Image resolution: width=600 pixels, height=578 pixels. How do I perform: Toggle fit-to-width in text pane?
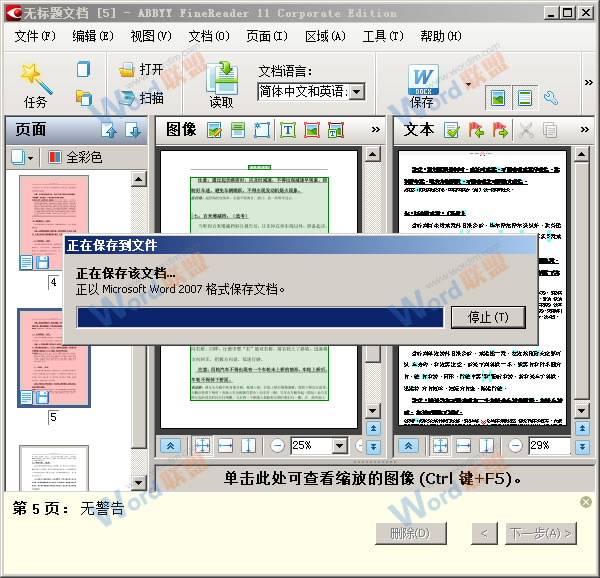tap(463, 446)
